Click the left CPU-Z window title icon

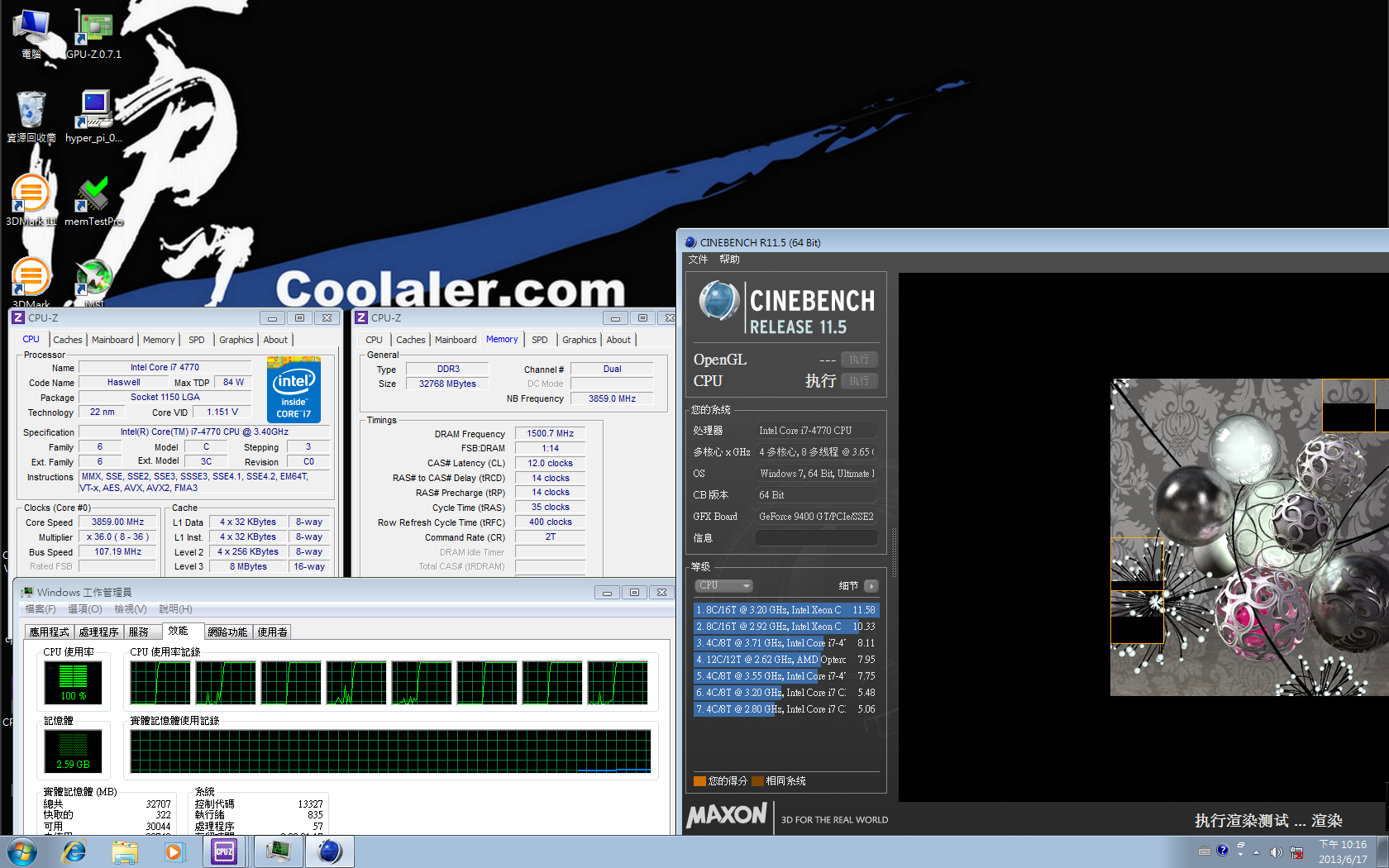click(17, 317)
